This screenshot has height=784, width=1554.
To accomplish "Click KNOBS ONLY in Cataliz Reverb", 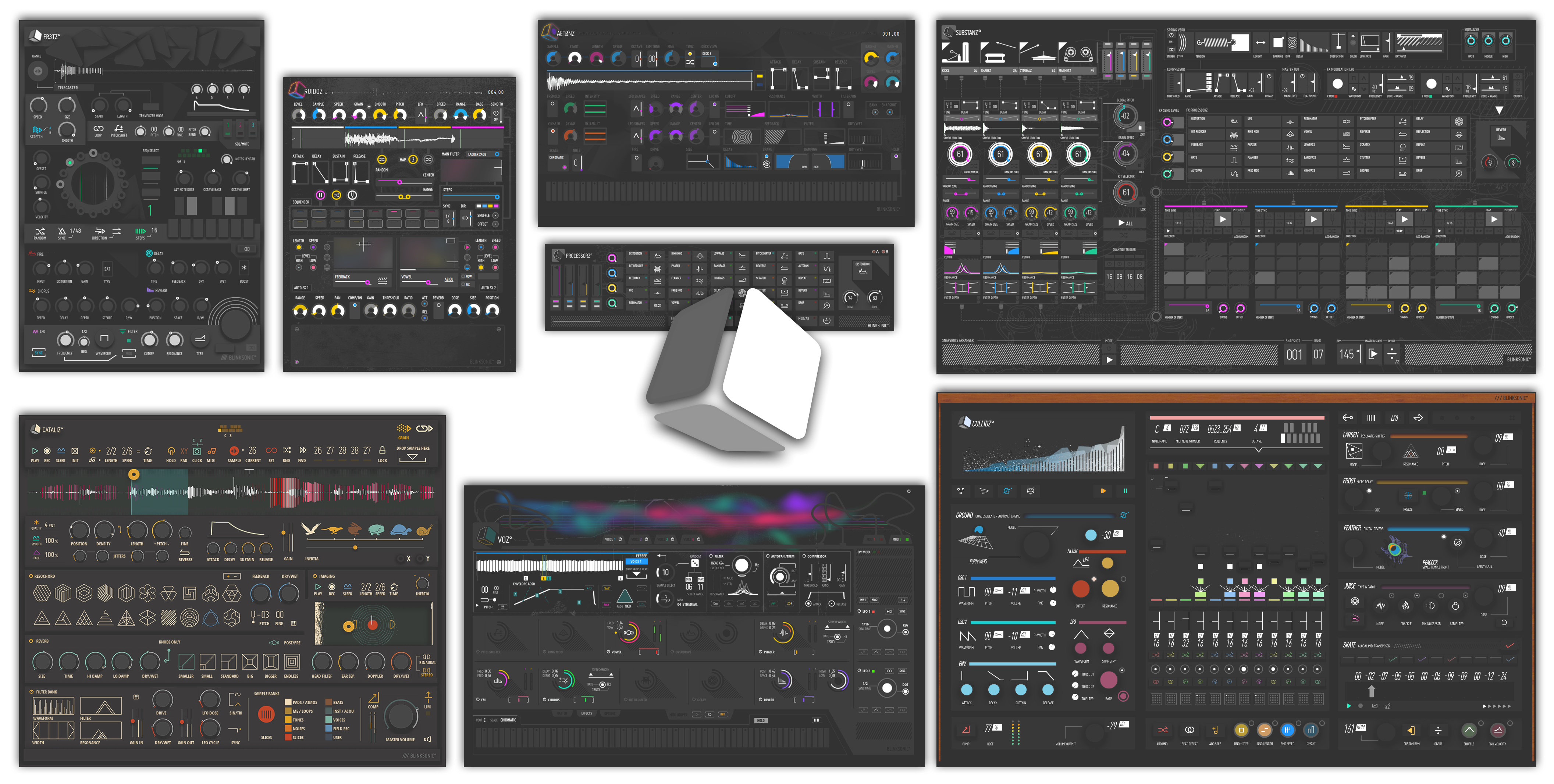I will (169, 642).
